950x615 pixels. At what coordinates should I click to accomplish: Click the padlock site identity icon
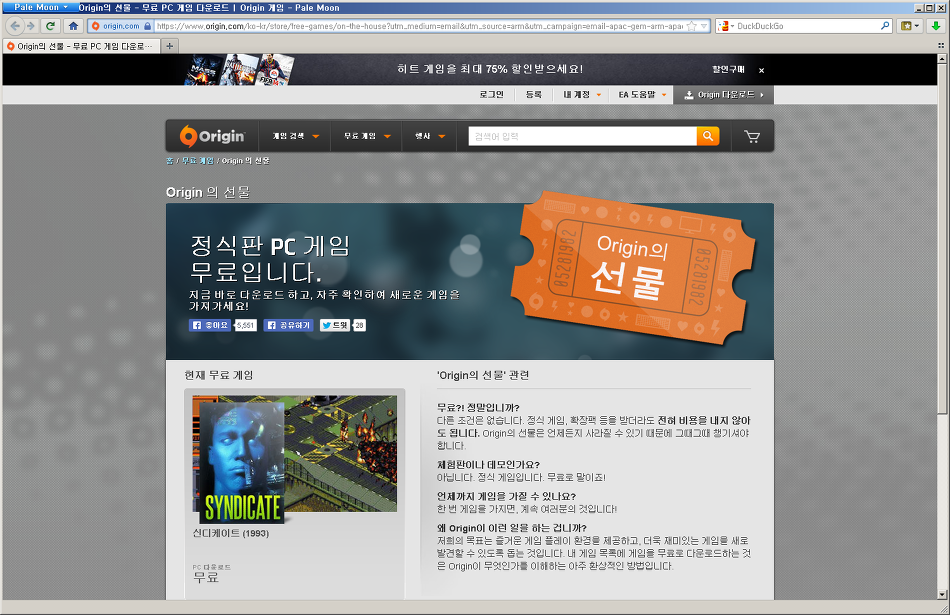pyautogui.click(x=147, y=26)
